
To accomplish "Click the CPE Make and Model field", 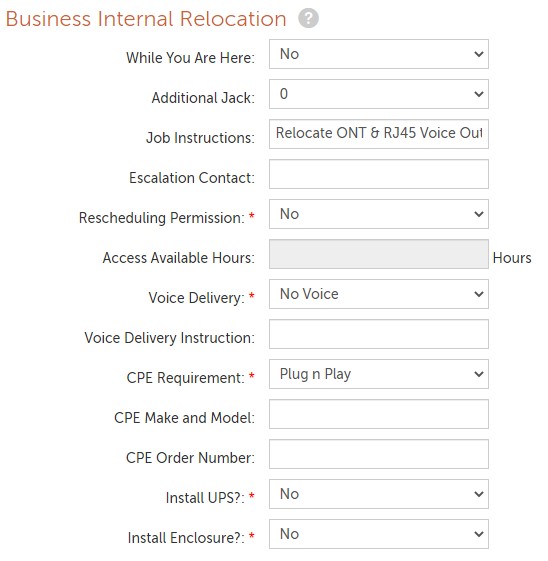I will (x=379, y=414).
